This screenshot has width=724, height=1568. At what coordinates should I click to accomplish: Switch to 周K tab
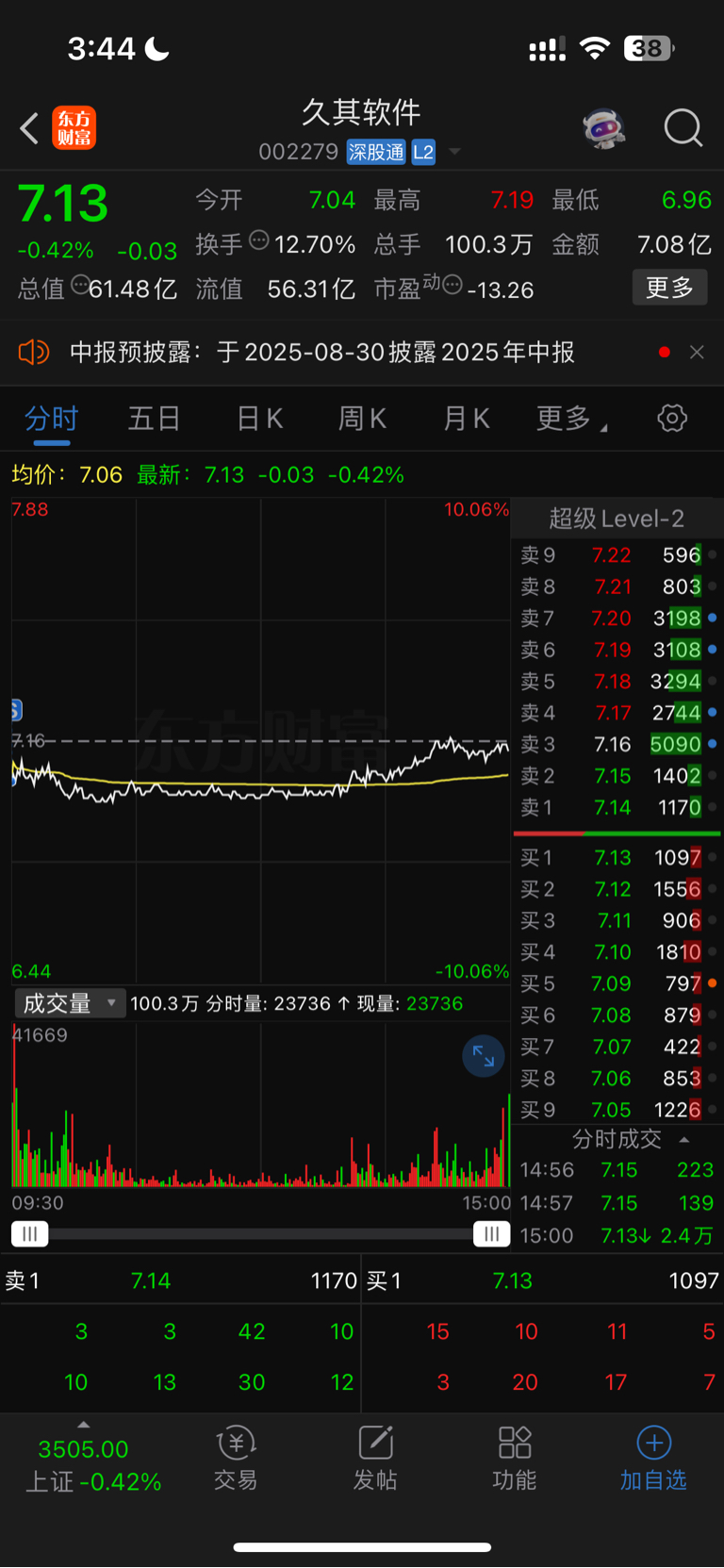point(363,418)
